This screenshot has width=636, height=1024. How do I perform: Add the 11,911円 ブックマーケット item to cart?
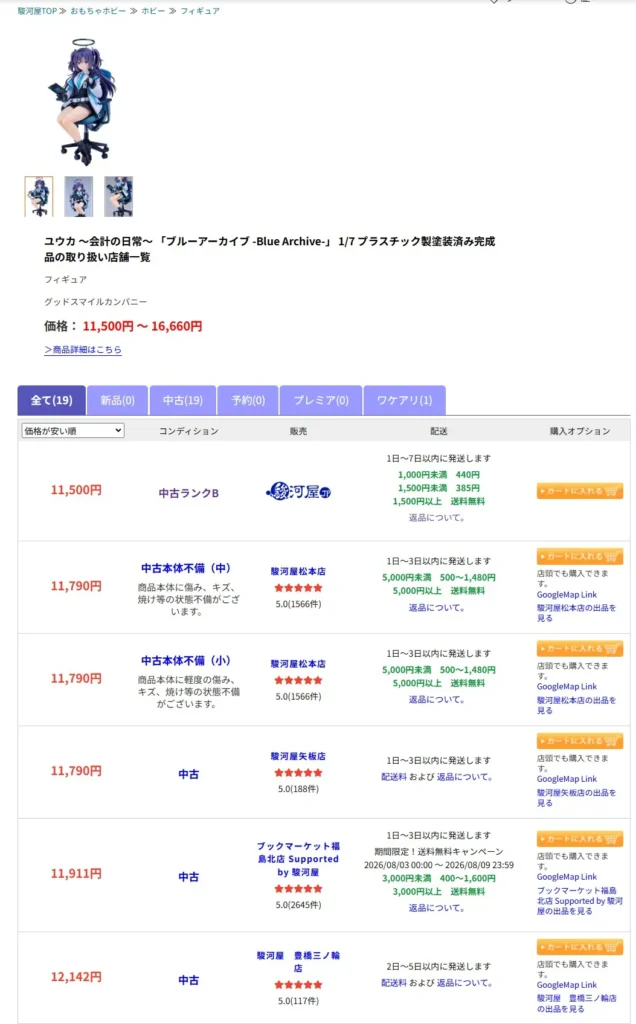click(x=579, y=839)
